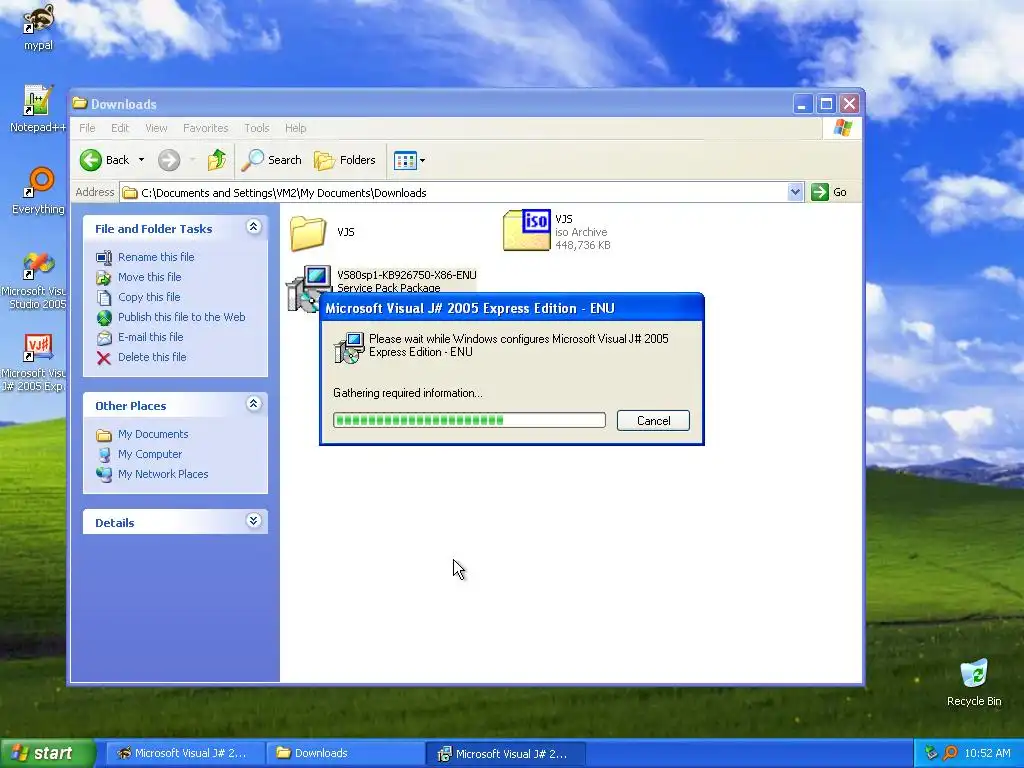Screen dimensions: 1024x768
Task: Open the Edit menu
Action: [120, 128]
